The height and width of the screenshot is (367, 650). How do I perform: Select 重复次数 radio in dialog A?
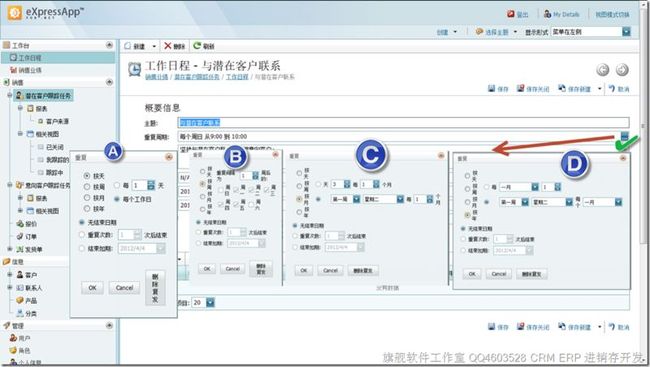[82, 235]
